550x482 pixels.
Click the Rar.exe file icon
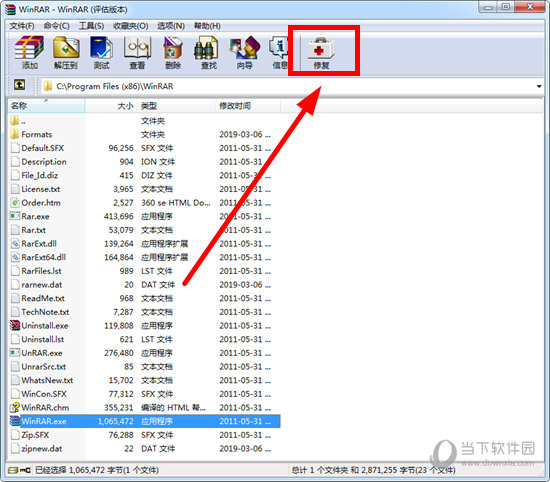pyautogui.click(x=15, y=216)
